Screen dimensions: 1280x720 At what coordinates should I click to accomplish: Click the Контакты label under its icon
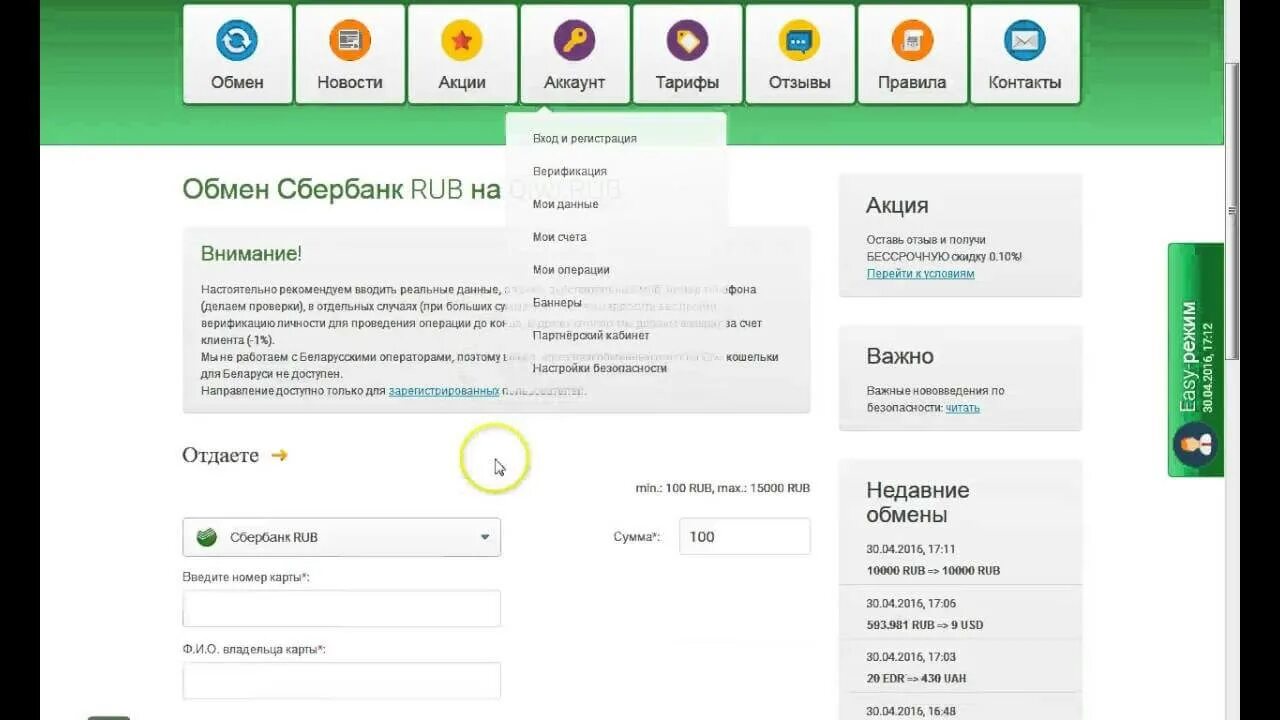pos(1025,82)
